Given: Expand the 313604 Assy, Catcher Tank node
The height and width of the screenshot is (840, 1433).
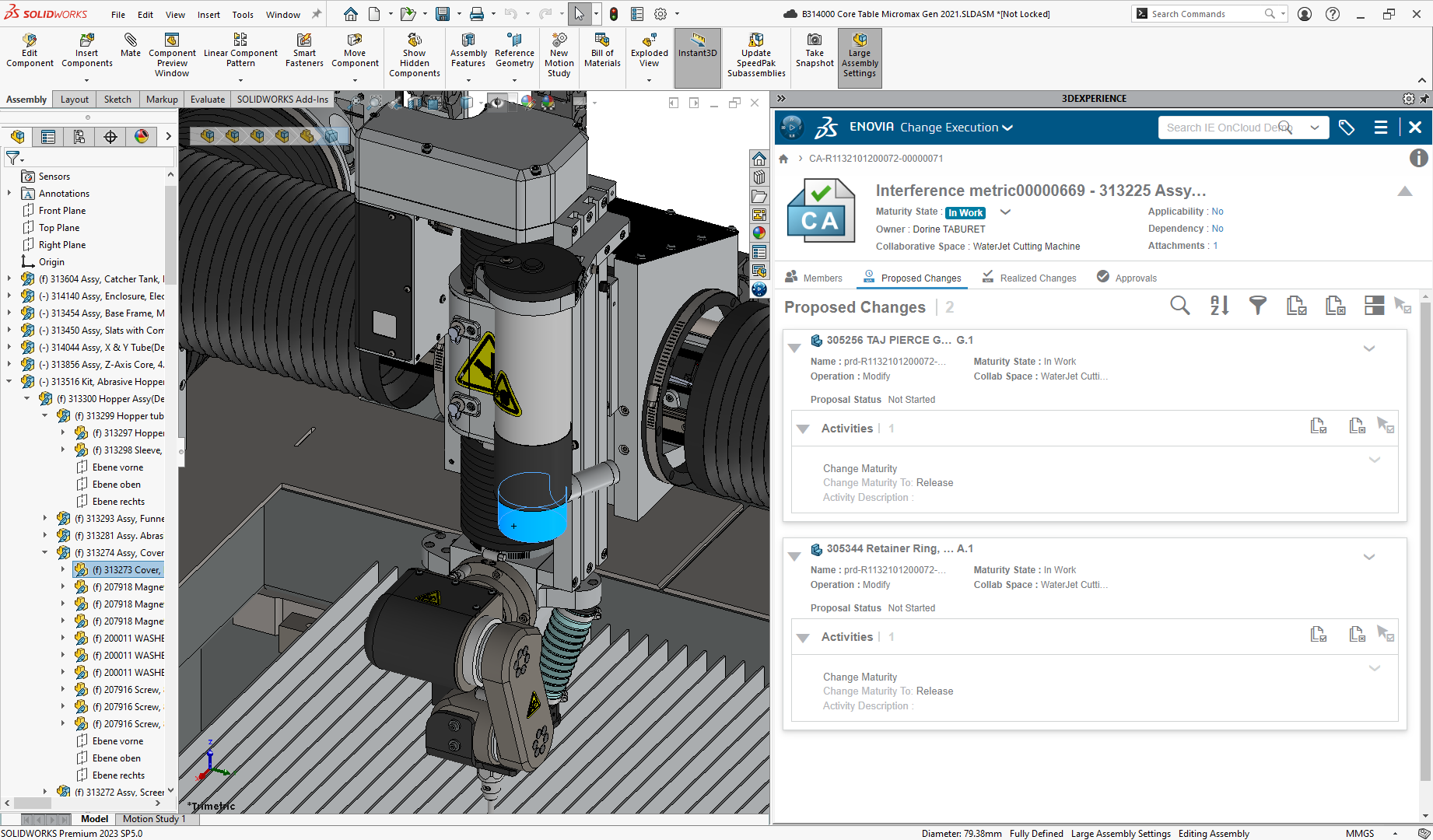Looking at the screenshot, I should tap(9, 278).
